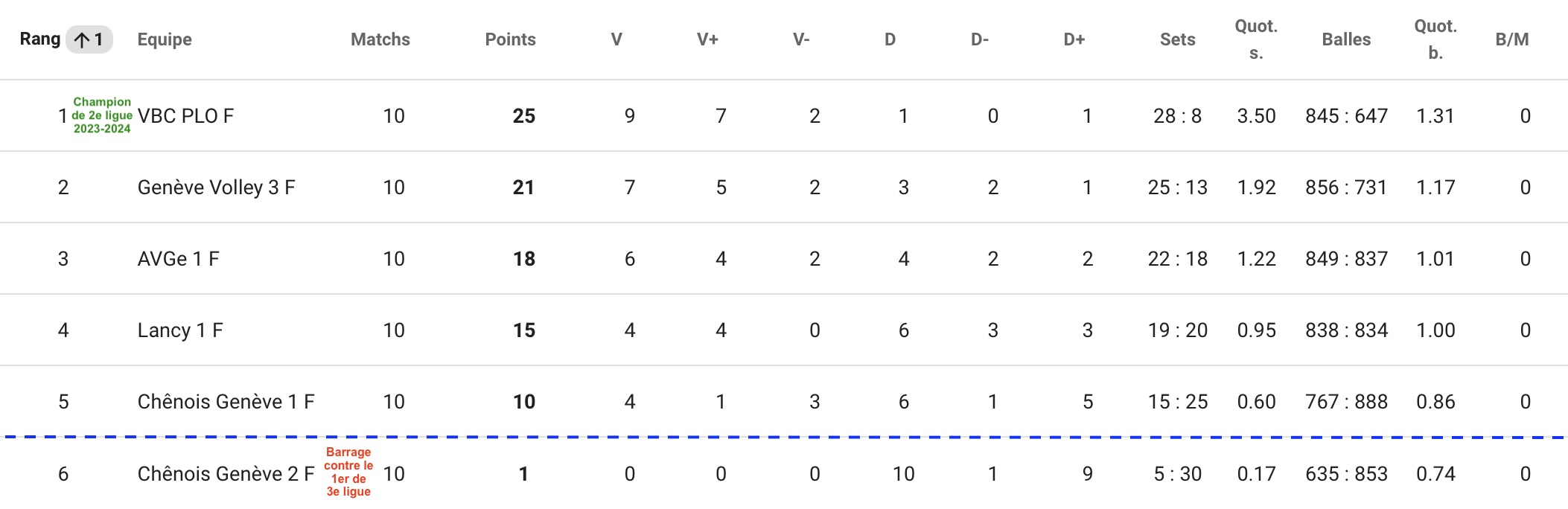Select the Lancy 1 F team
This screenshot has width=1568, height=509.
[180, 330]
